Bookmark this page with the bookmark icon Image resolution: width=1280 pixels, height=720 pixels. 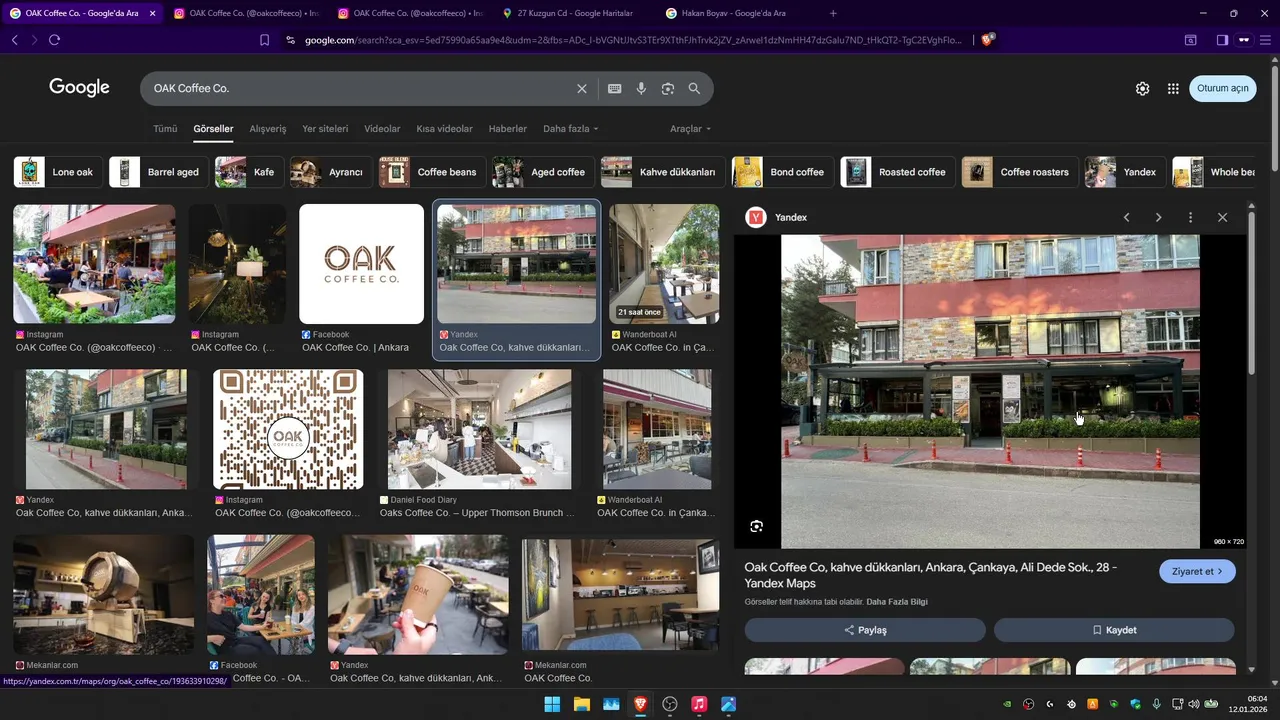pyautogui.click(x=264, y=40)
